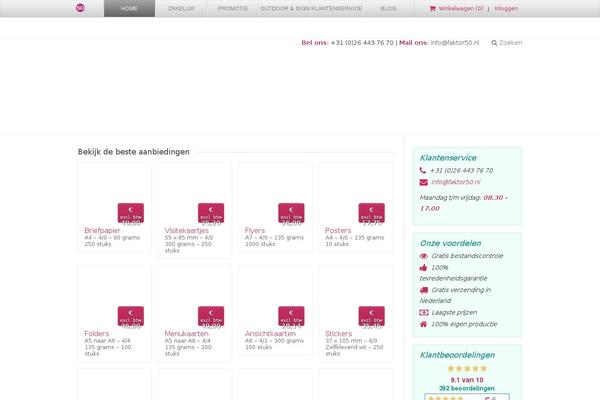This screenshot has height=400, width=600.
Task: Click the Posters price badge
Action: point(372,214)
